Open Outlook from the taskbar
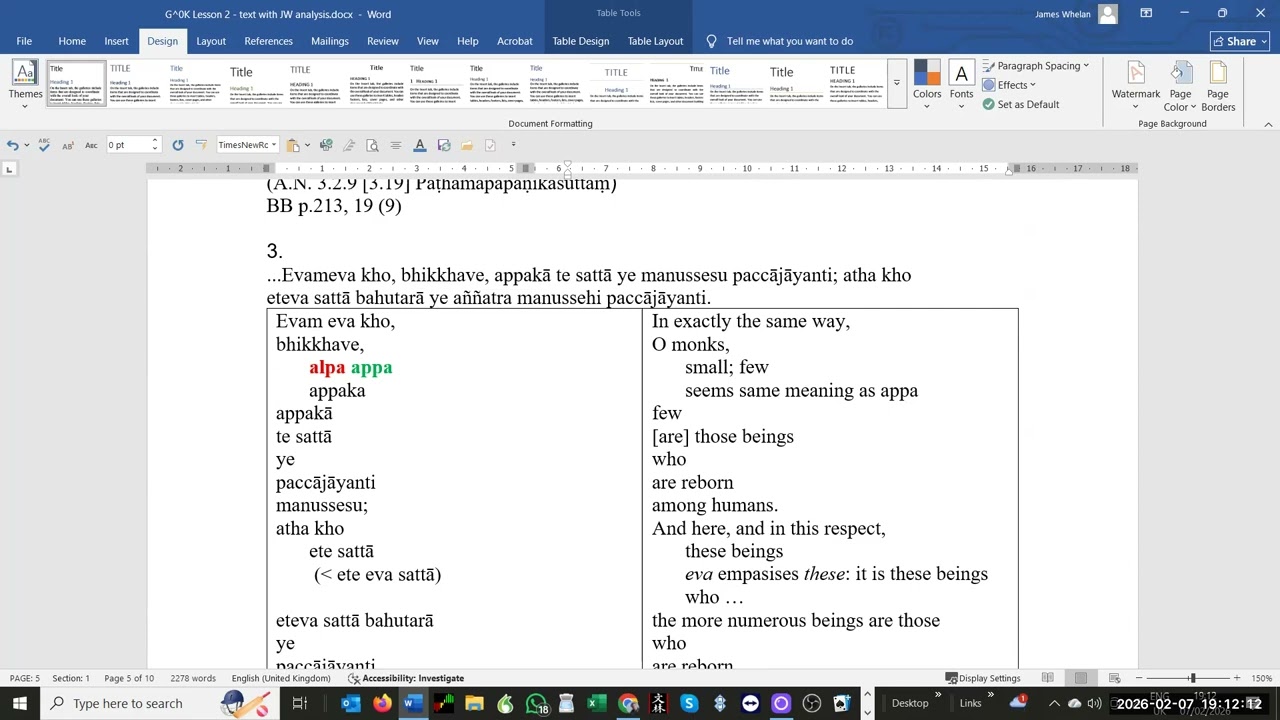Image resolution: width=1280 pixels, height=720 pixels. tap(351, 703)
